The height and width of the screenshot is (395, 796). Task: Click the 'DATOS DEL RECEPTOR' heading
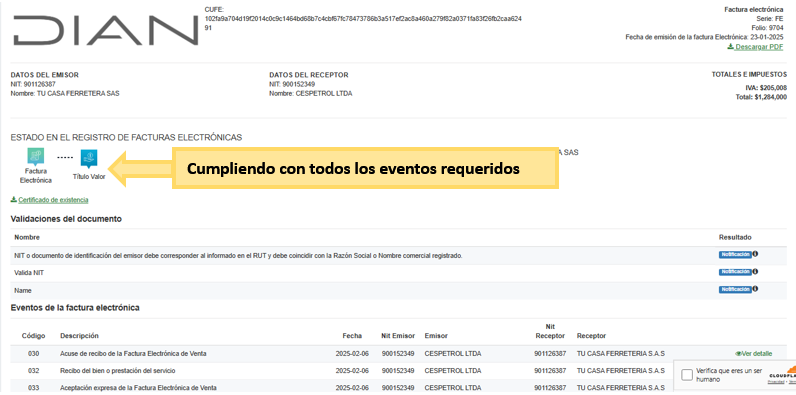[309, 75]
